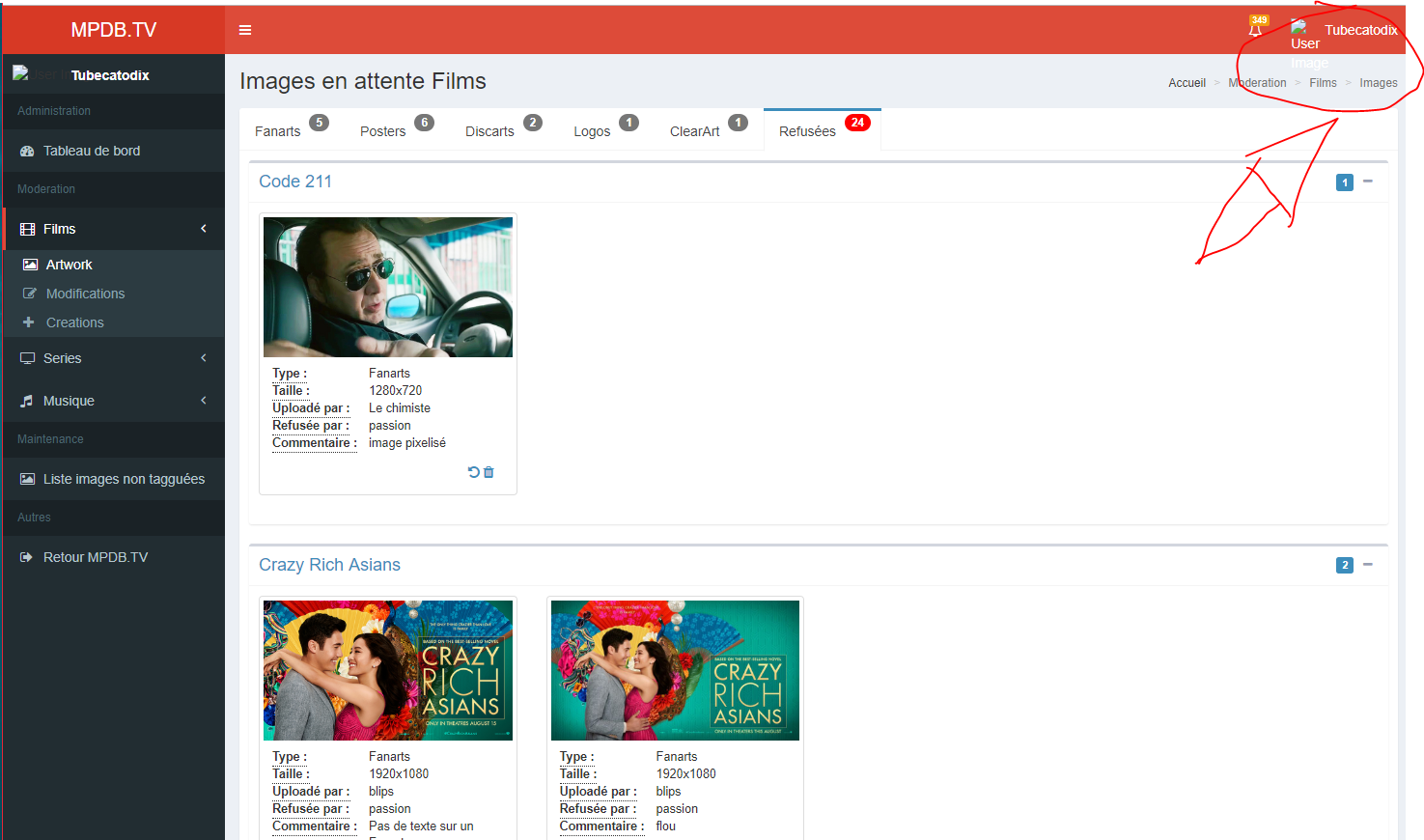Switch to the Logos tab
Image resolution: width=1424 pixels, height=840 pixels.
[606, 129]
